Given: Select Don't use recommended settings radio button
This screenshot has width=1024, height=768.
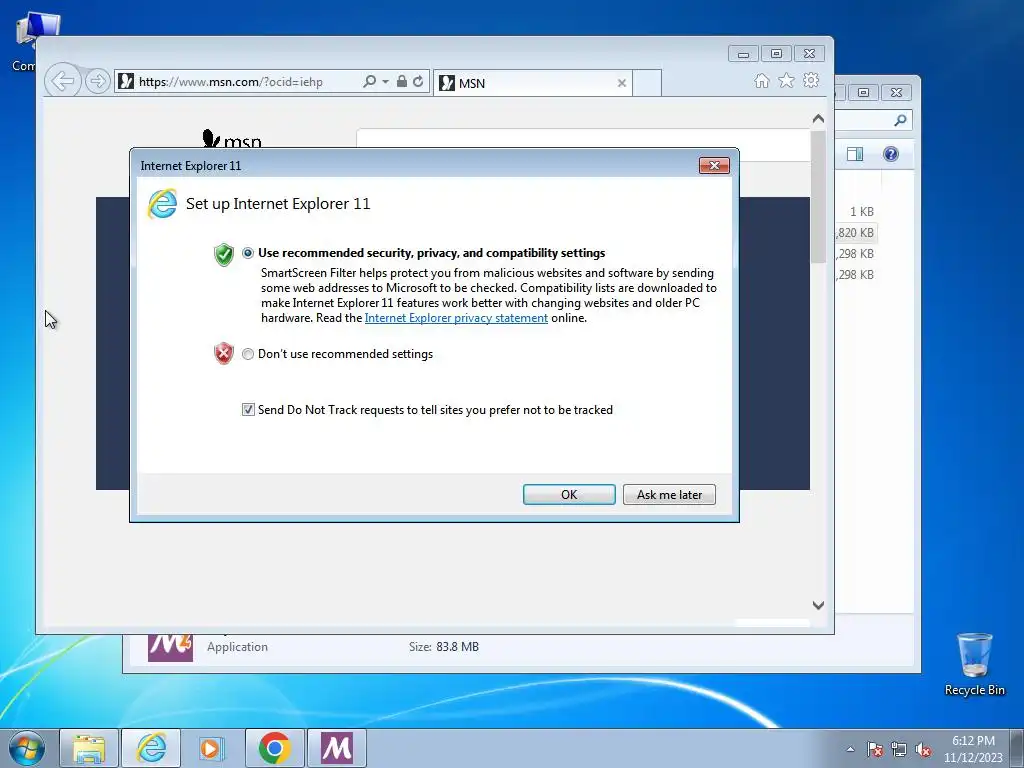Looking at the screenshot, I should [x=248, y=354].
